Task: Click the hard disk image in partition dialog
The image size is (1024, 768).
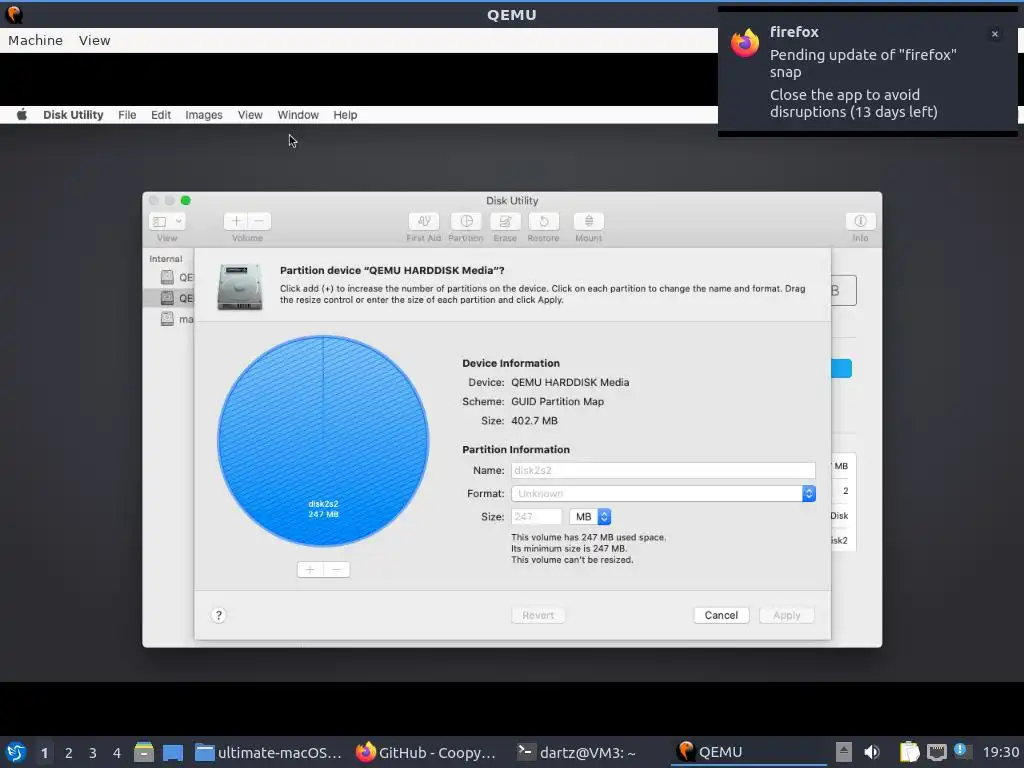Action: pos(240,287)
